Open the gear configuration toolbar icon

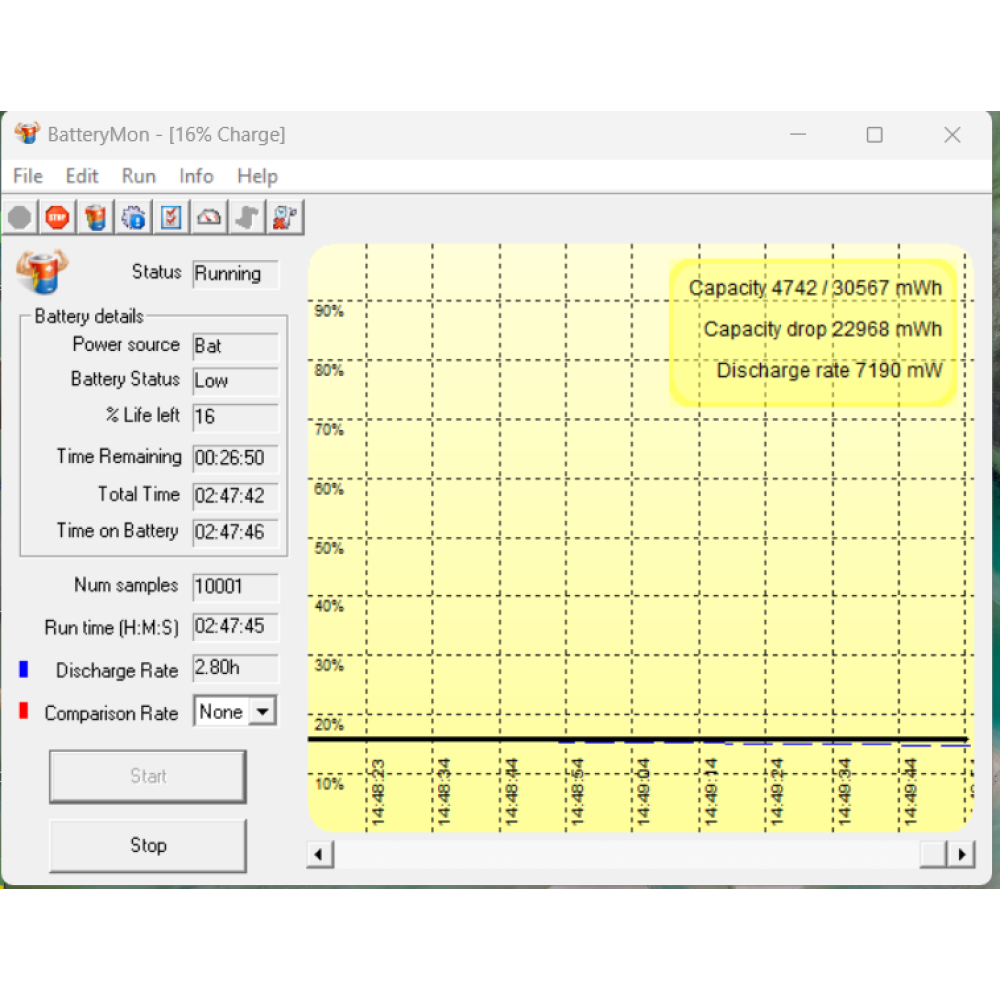(133, 217)
